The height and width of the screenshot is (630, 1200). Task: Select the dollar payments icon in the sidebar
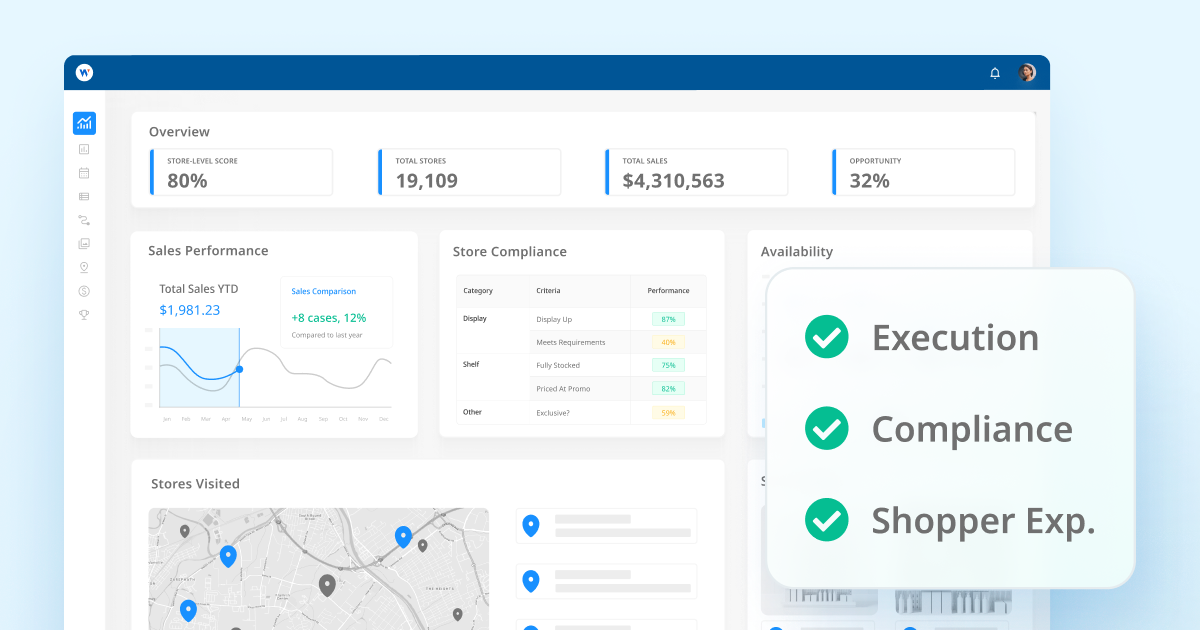pos(84,291)
